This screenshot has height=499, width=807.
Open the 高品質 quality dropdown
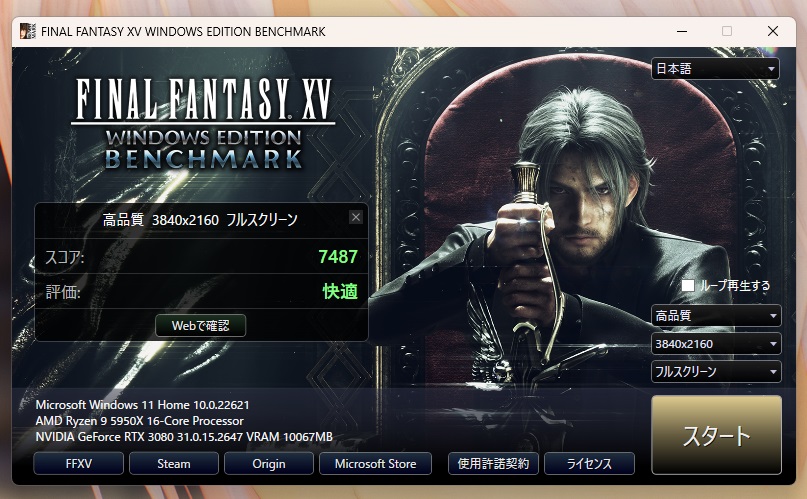pyautogui.click(x=716, y=315)
